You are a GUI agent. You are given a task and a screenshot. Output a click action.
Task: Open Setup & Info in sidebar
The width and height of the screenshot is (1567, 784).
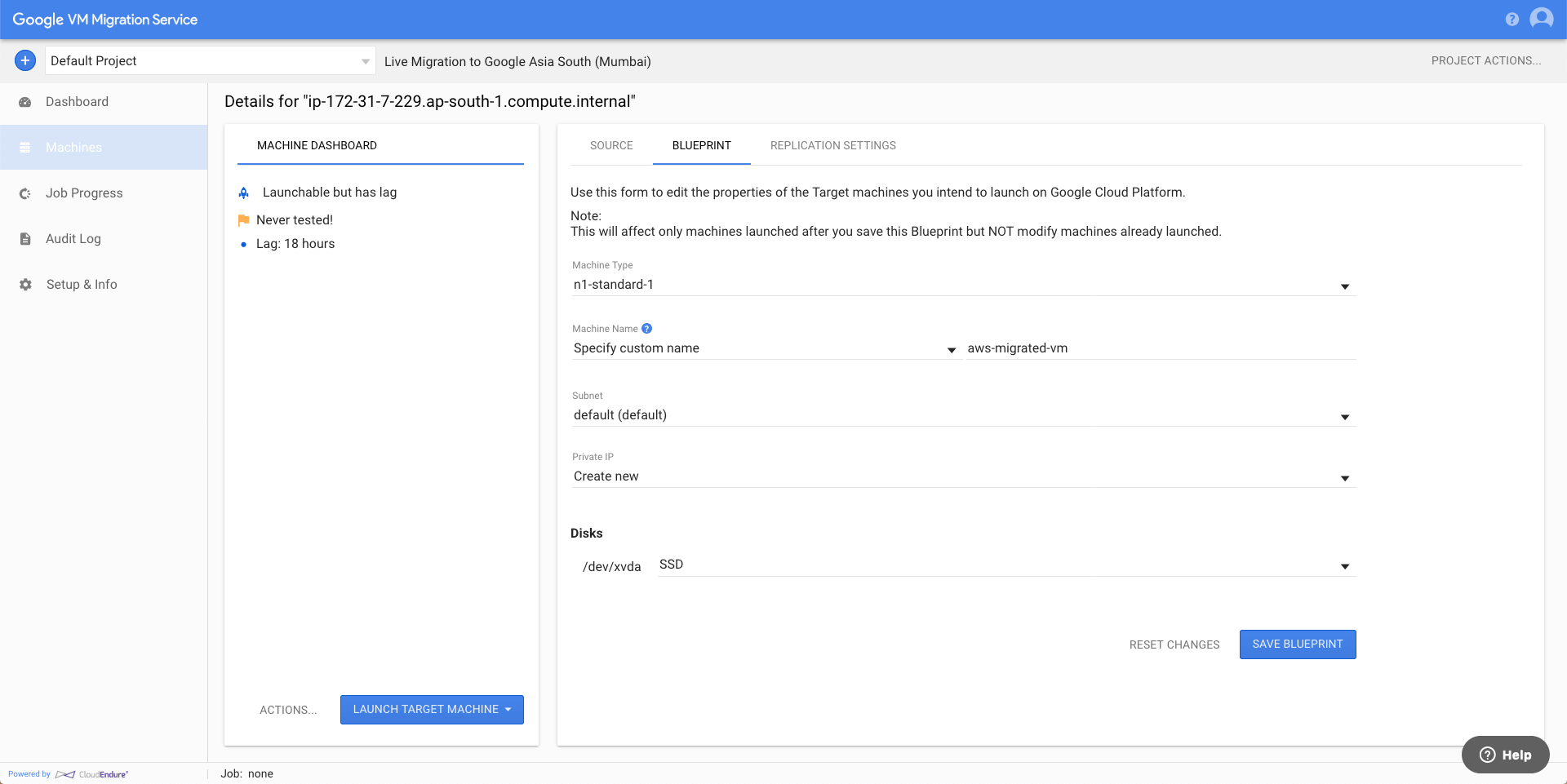[104, 285]
